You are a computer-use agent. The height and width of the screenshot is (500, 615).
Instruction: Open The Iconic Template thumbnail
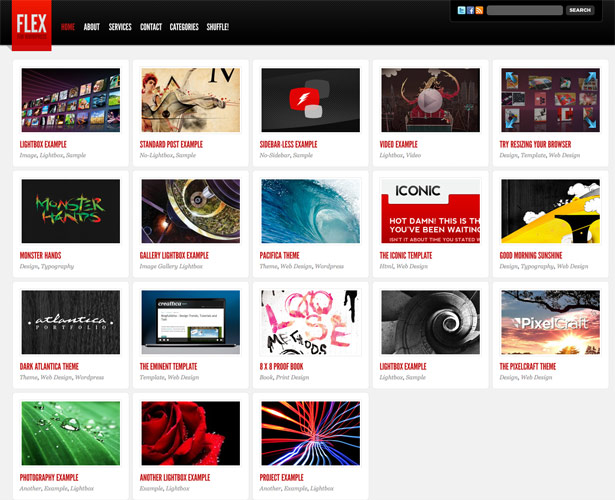click(x=430, y=211)
